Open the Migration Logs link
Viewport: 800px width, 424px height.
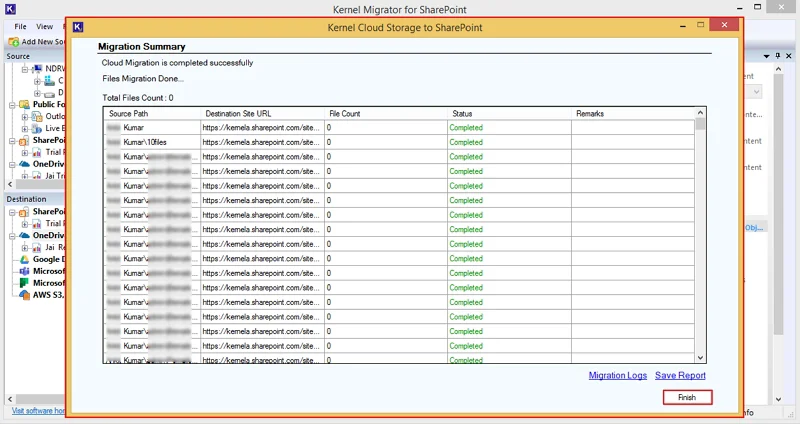[x=617, y=376]
